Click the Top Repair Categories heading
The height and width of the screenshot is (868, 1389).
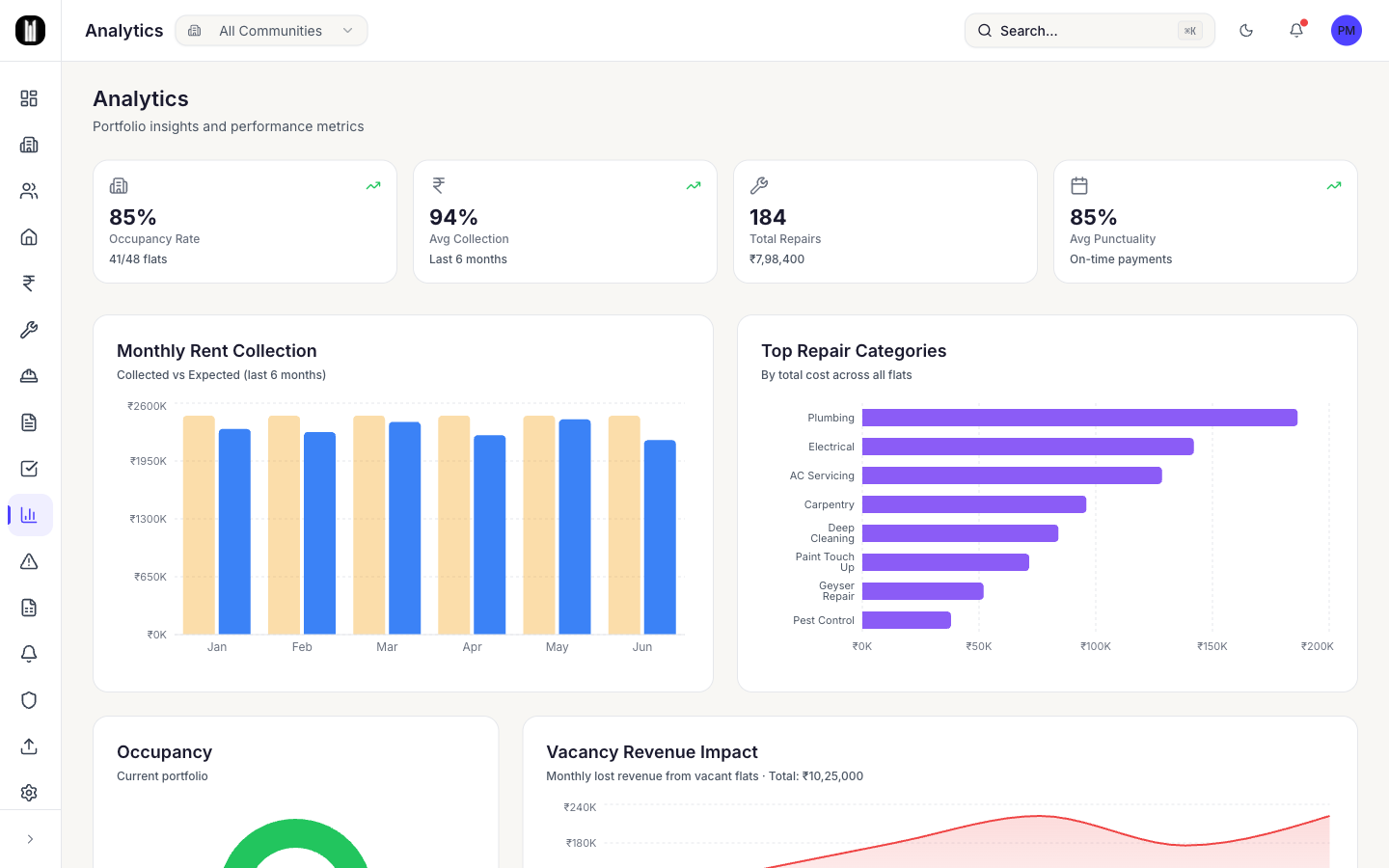coord(854,351)
